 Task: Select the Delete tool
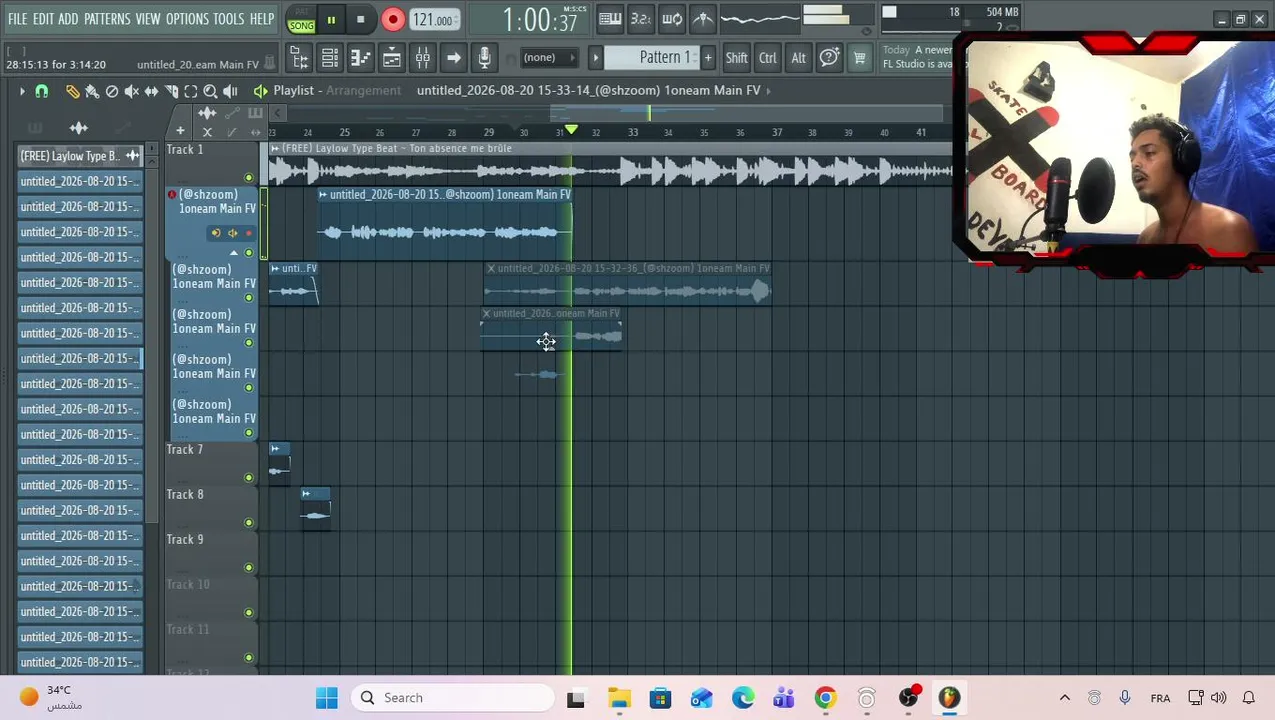[x=112, y=91]
